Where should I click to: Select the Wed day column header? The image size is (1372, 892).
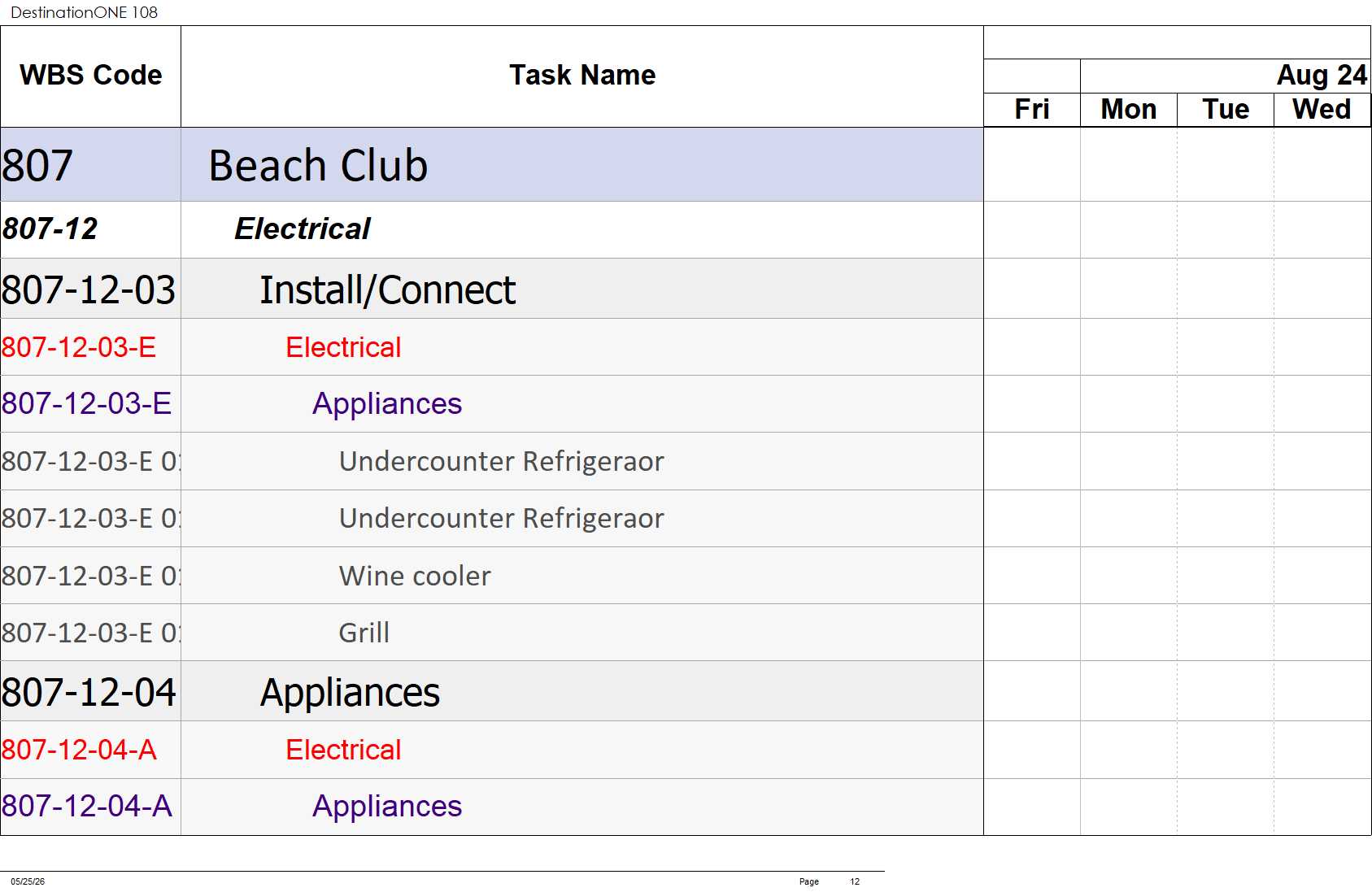[1322, 109]
